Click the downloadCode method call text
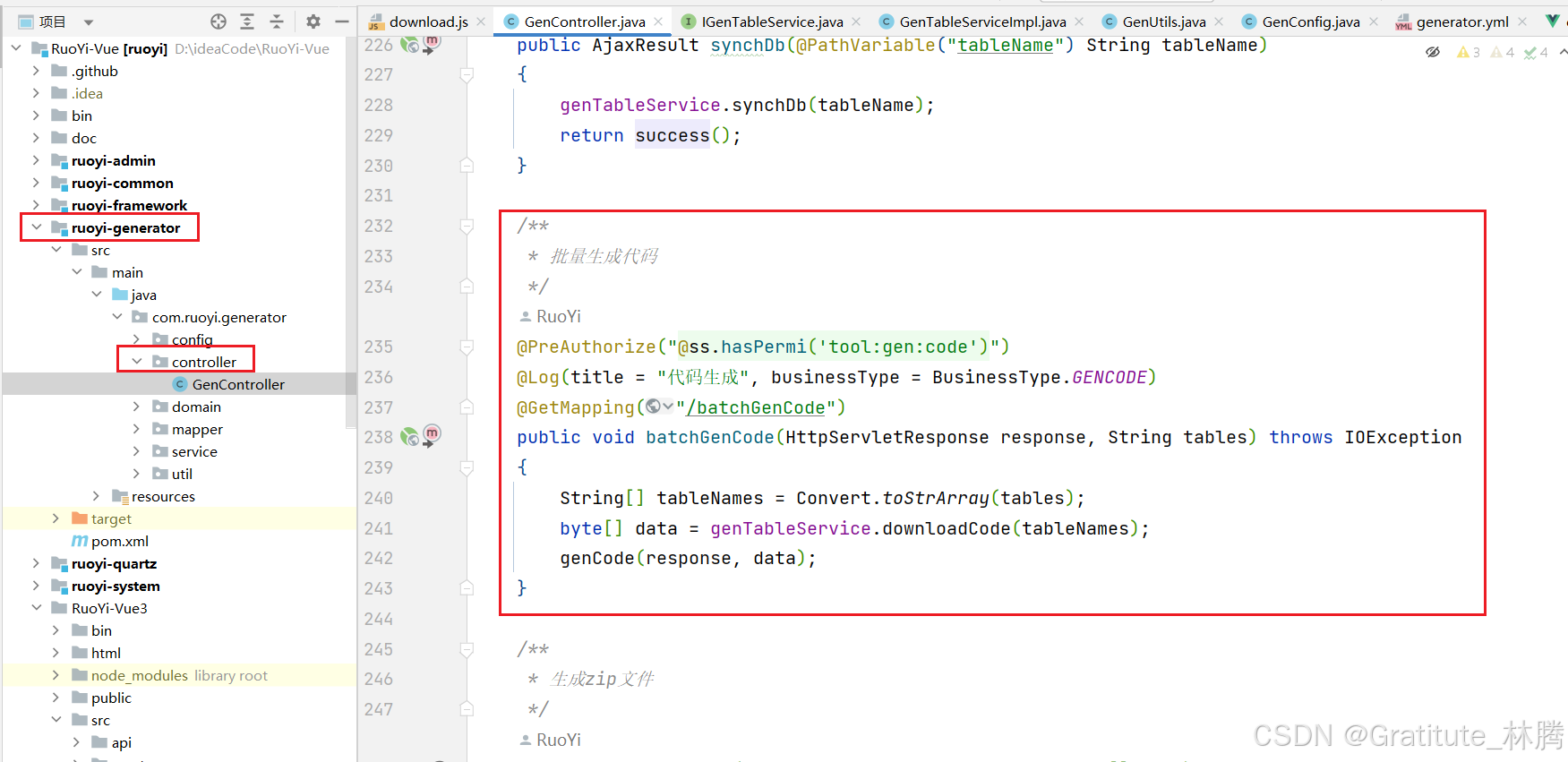 tap(947, 528)
